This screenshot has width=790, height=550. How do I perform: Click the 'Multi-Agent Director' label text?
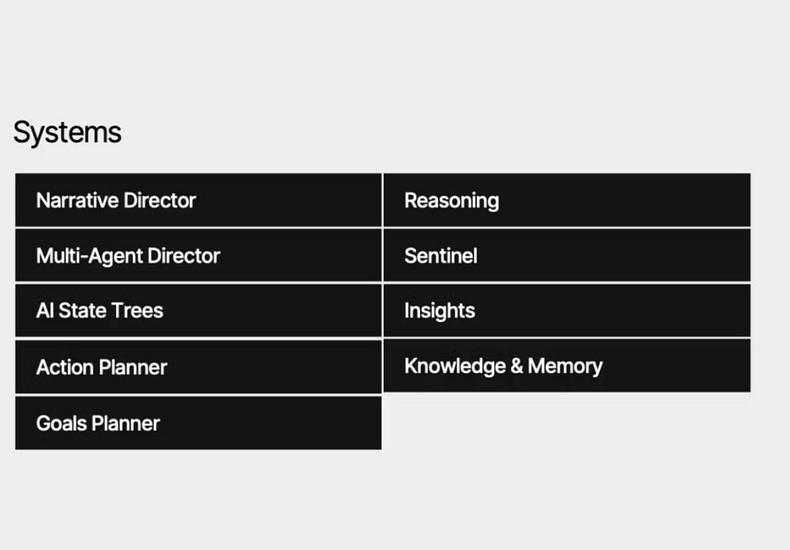[128, 256]
